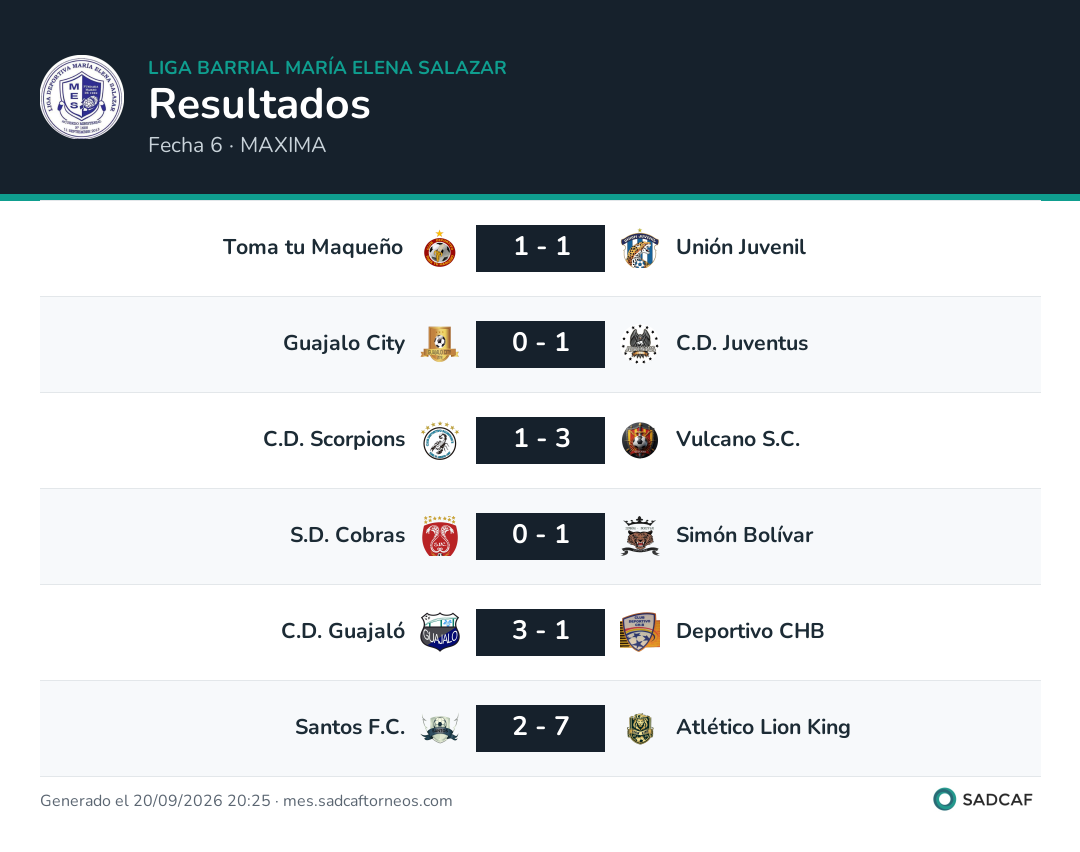Open the mes.sadcaftorneos.com footer link

pos(368,800)
